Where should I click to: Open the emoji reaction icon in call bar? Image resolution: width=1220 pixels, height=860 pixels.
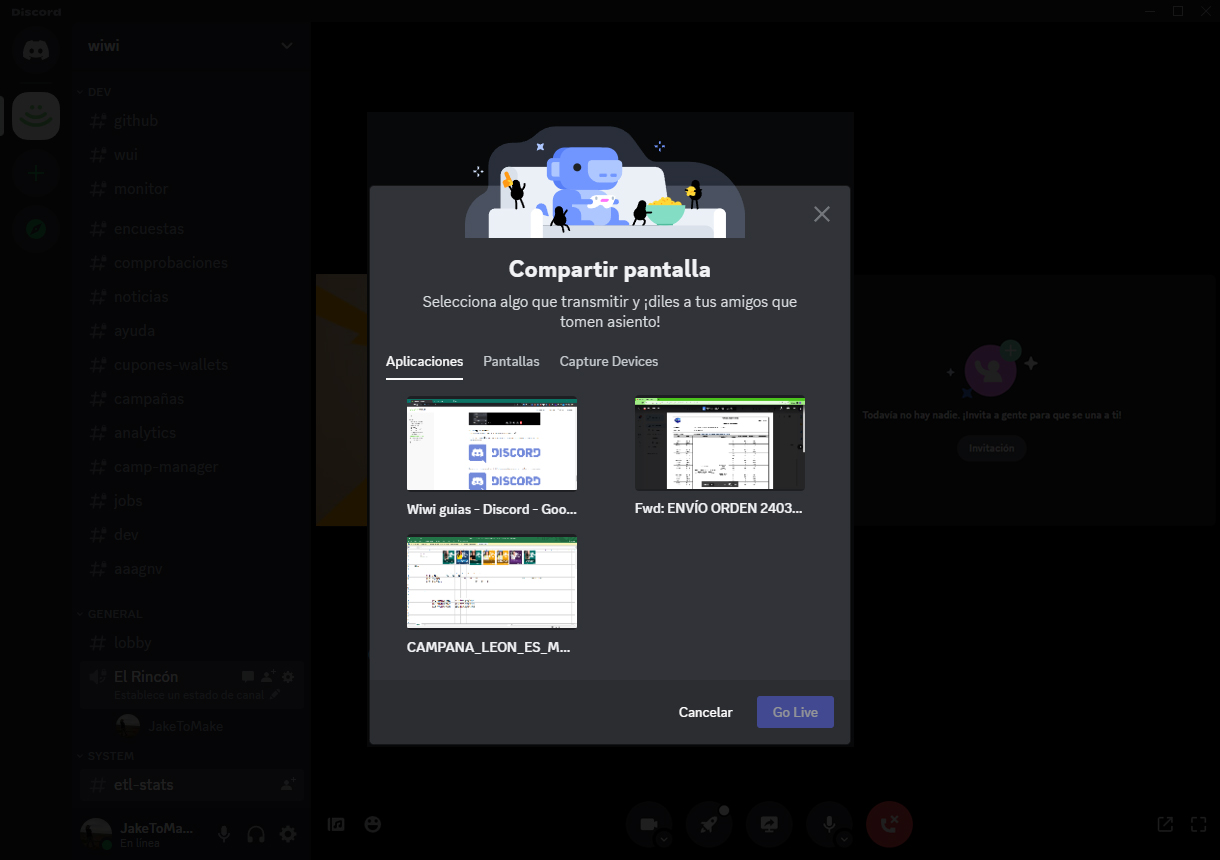[373, 825]
